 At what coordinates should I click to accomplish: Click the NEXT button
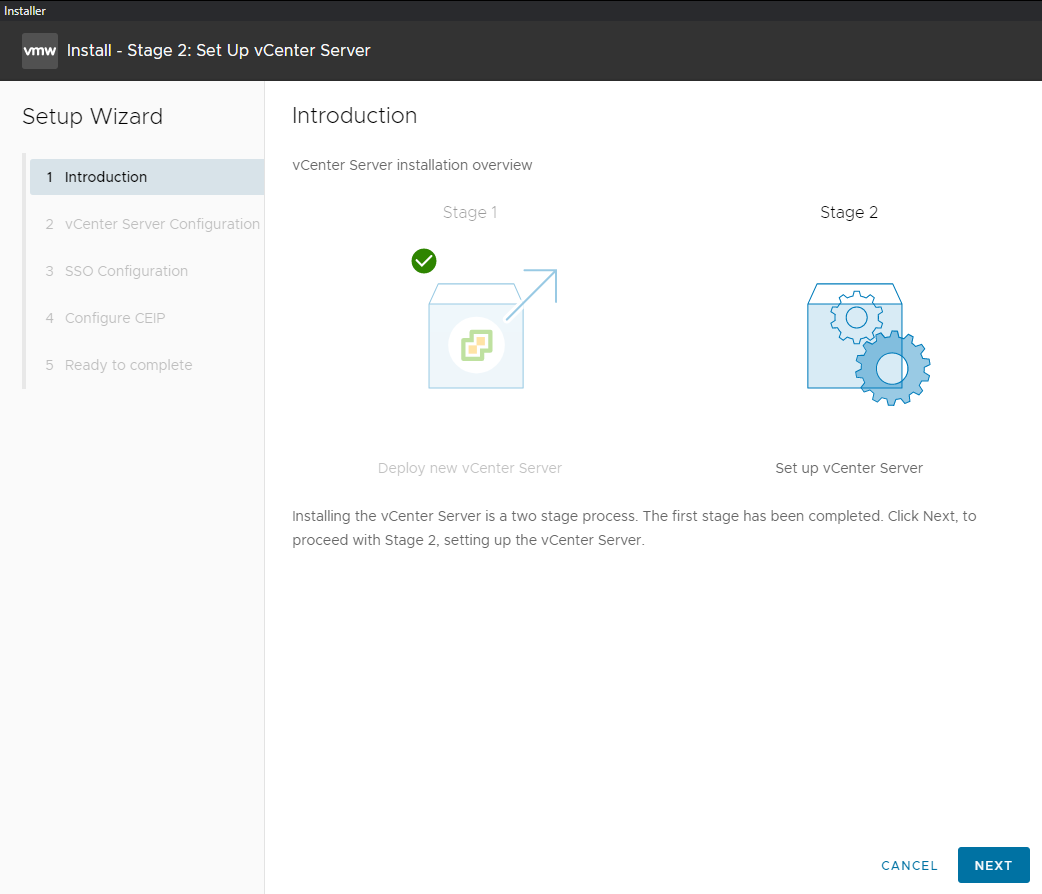click(993, 865)
